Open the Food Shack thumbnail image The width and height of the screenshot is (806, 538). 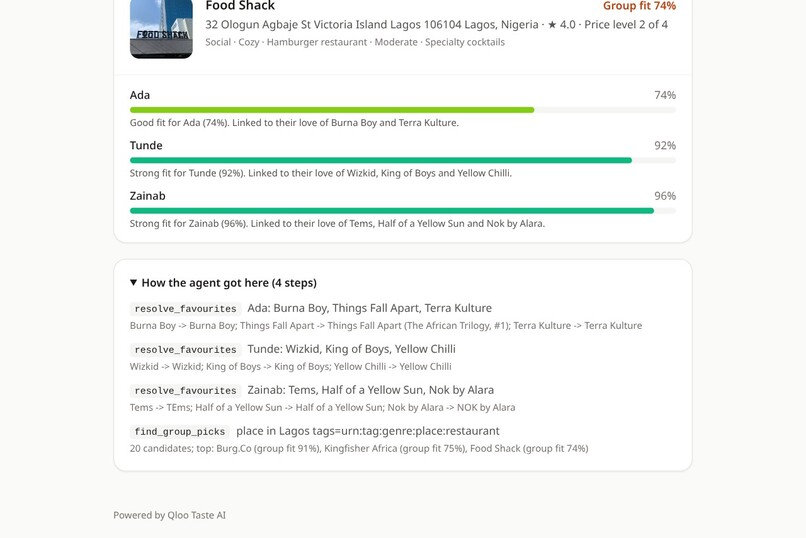[x=161, y=29]
